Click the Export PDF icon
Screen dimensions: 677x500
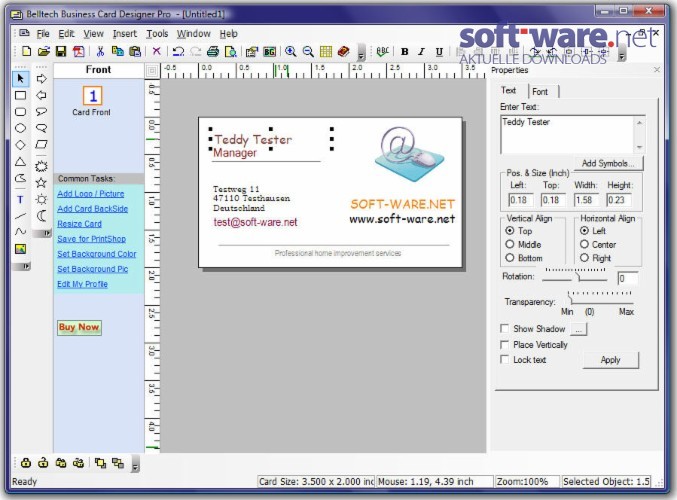79,51
